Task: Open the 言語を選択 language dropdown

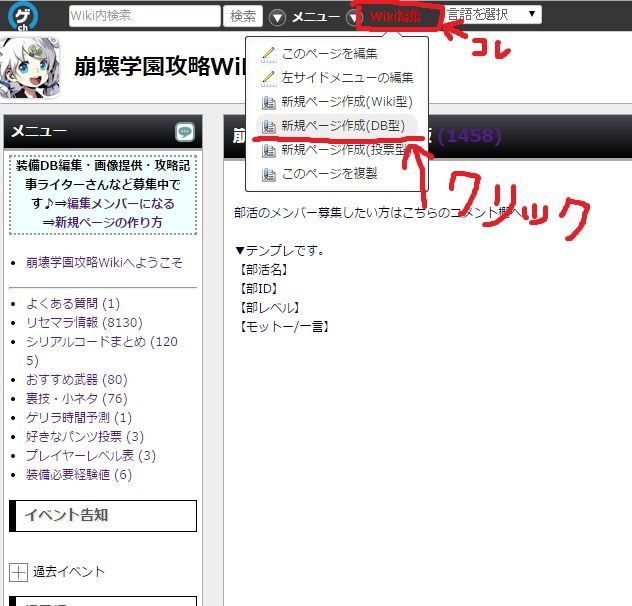Action: click(492, 14)
